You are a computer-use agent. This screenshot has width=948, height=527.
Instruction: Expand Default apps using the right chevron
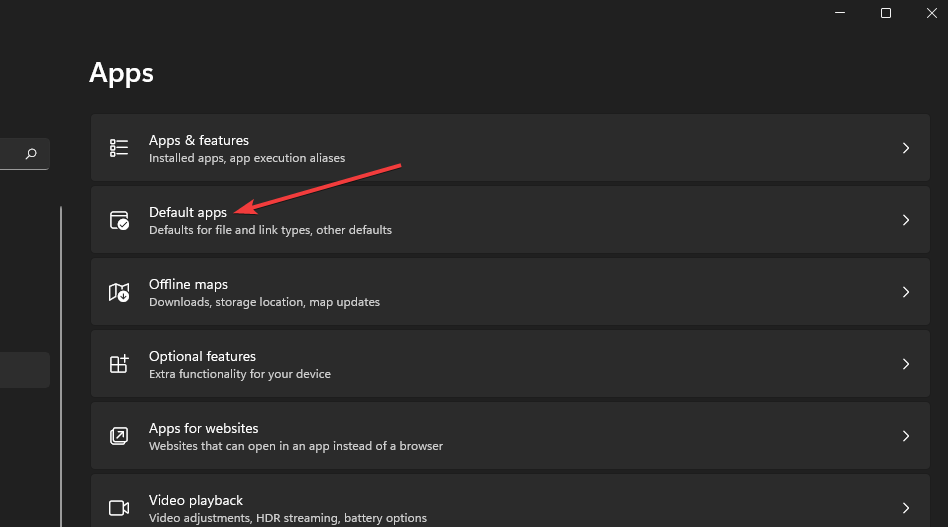tap(905, 220)
